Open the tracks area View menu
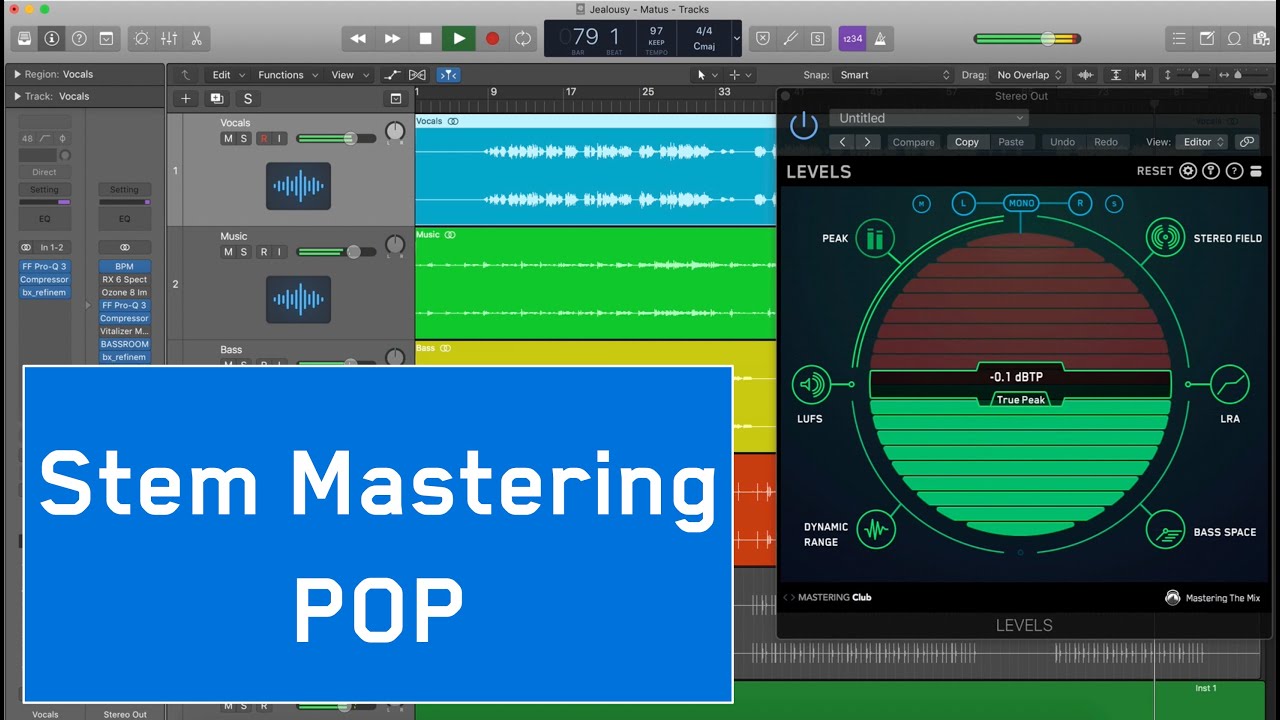The width and height of the screenshot is (1280, 720). pyautogui.click(x=350, y=75)
